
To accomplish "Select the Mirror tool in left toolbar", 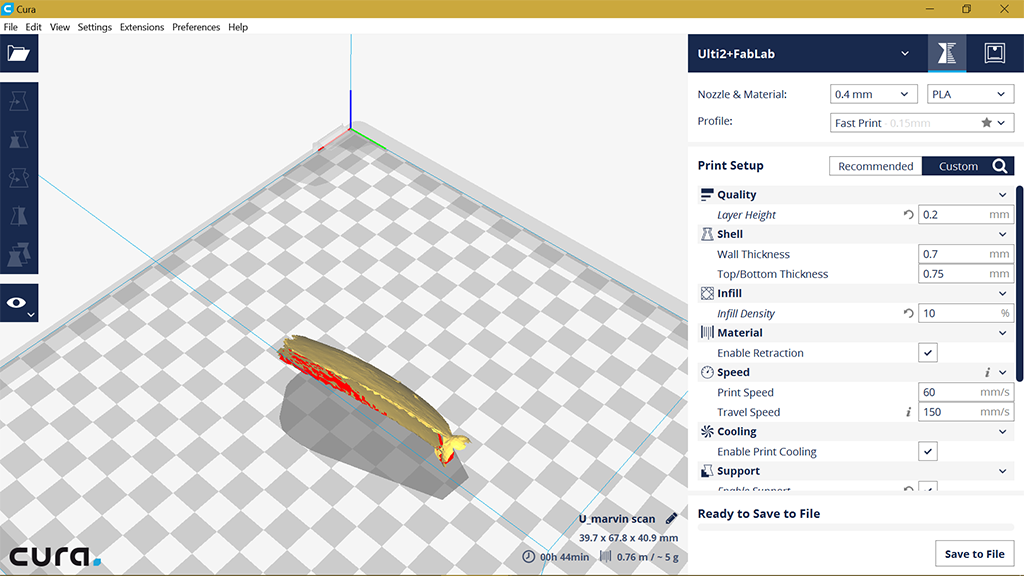I will 18,216.
